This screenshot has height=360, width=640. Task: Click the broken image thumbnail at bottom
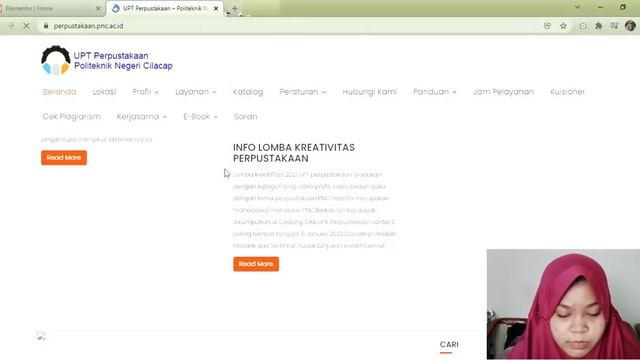[x=41, y=336]
